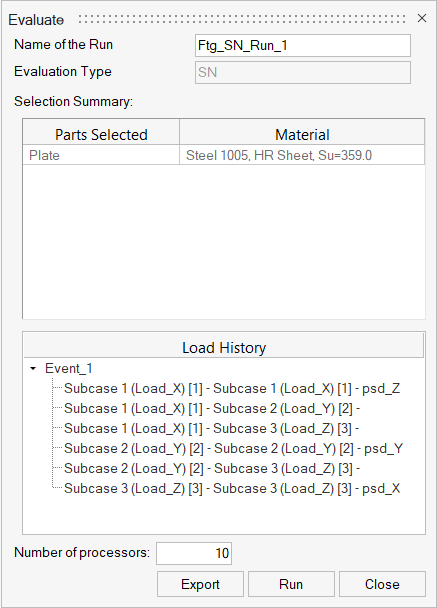Select the Load_Y to Load_Y psd_Y entry
The width and height of the screenshot is (437, 608).
point(233,449)
